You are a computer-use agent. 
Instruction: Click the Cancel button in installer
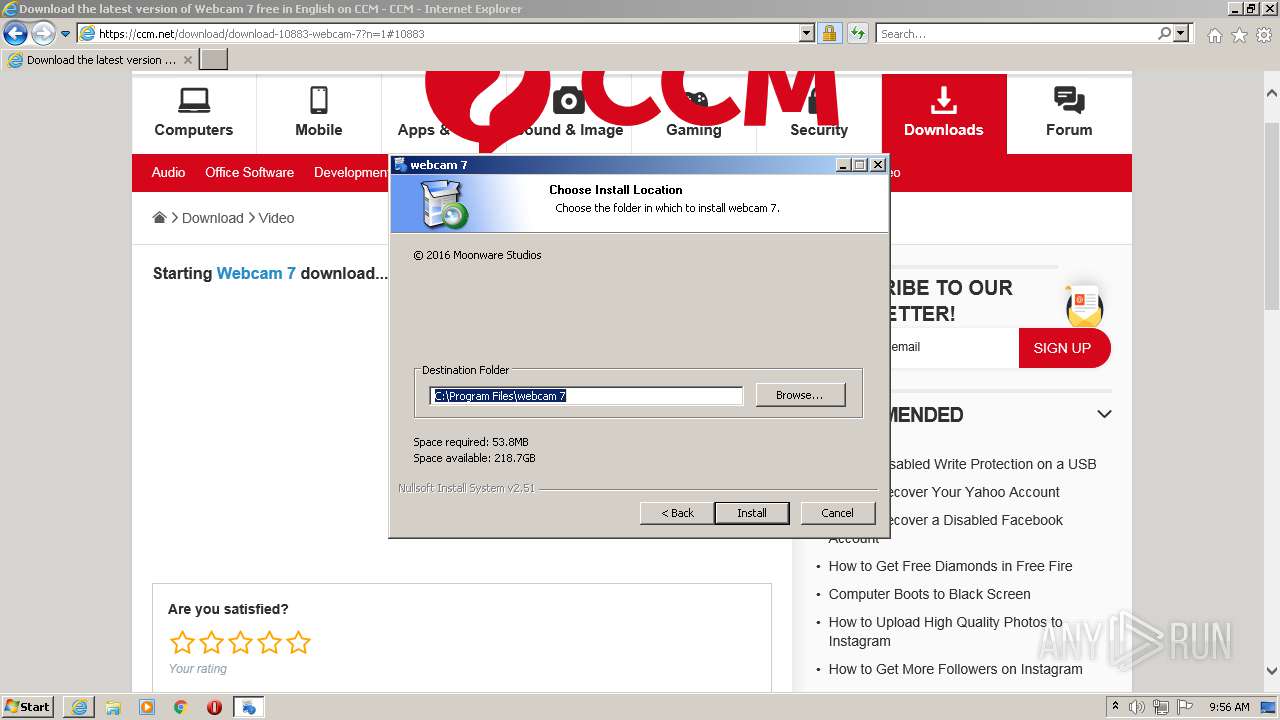click(838, 513)
